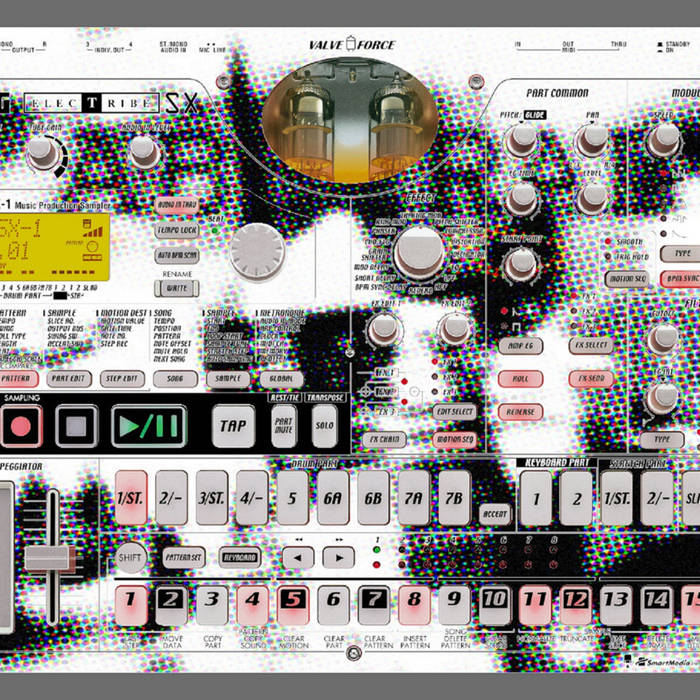Select drum part 6A pad
The width and height of the screenshot is (700, 700).
click(333, 498)
